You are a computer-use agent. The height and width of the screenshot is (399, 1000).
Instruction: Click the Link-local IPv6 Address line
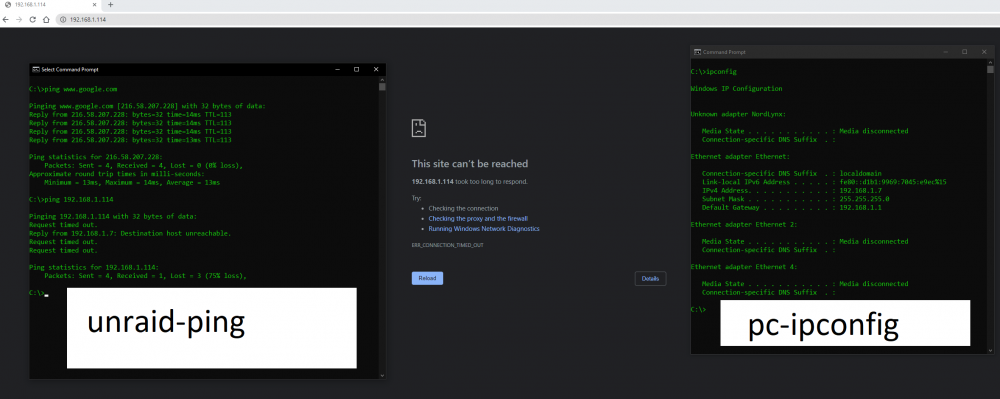[x=824, y=182]
